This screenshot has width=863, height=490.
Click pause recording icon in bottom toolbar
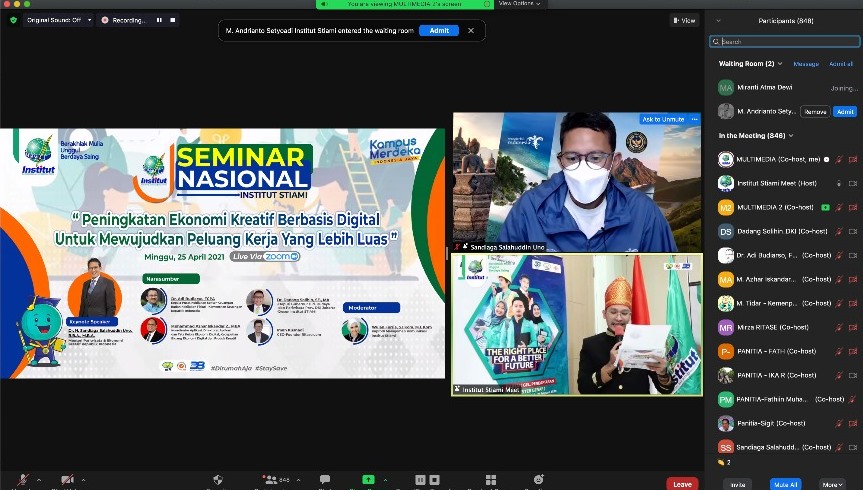point(420,480)
